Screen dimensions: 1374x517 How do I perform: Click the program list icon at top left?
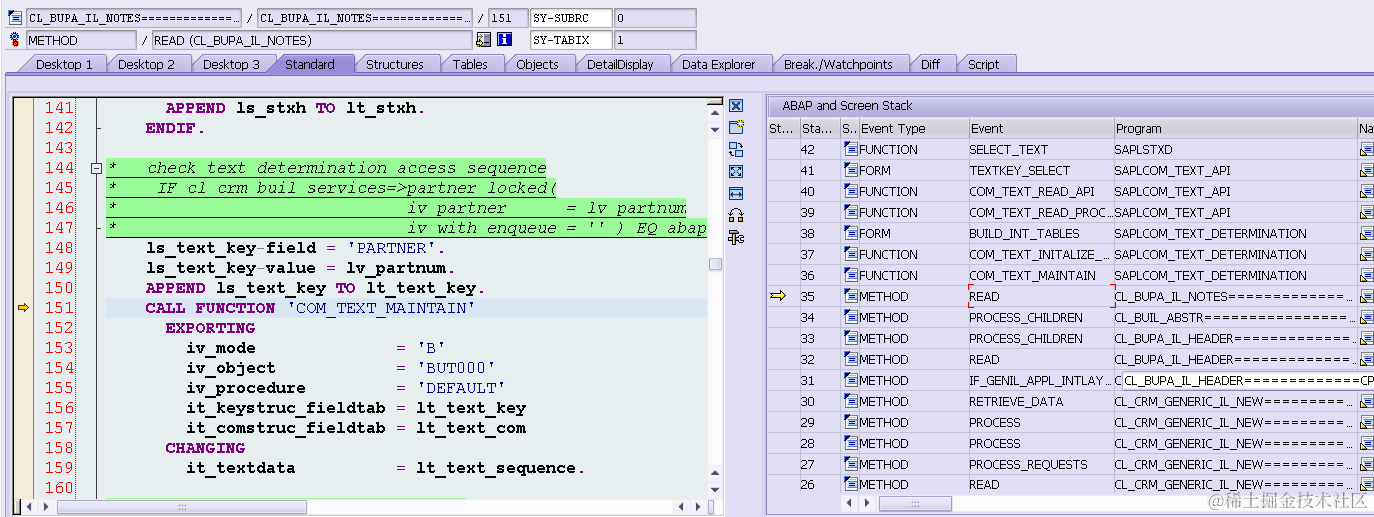tap(15, 18)
